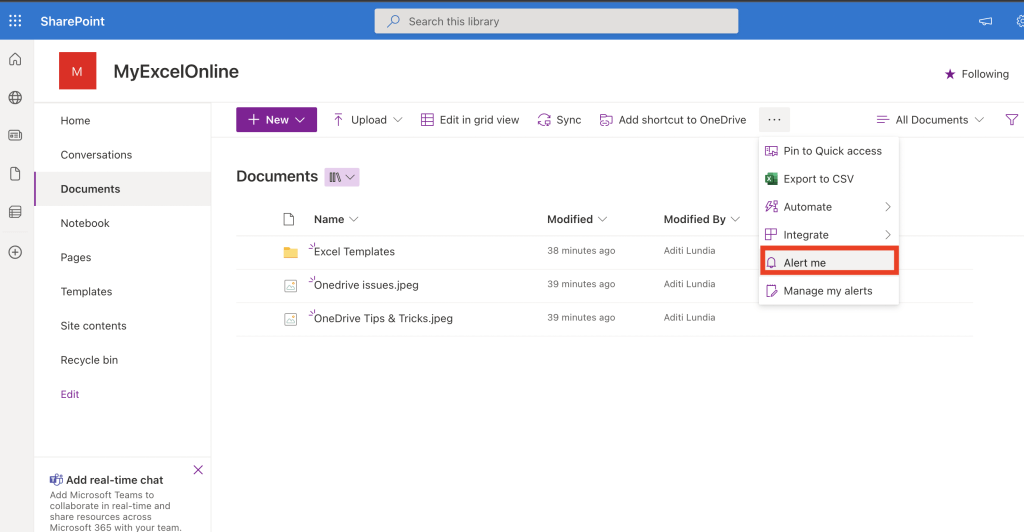Click Aditi Lundia in Excel Templates row
The width and height of the screenshot is (1024, 532).
(689, 251)
